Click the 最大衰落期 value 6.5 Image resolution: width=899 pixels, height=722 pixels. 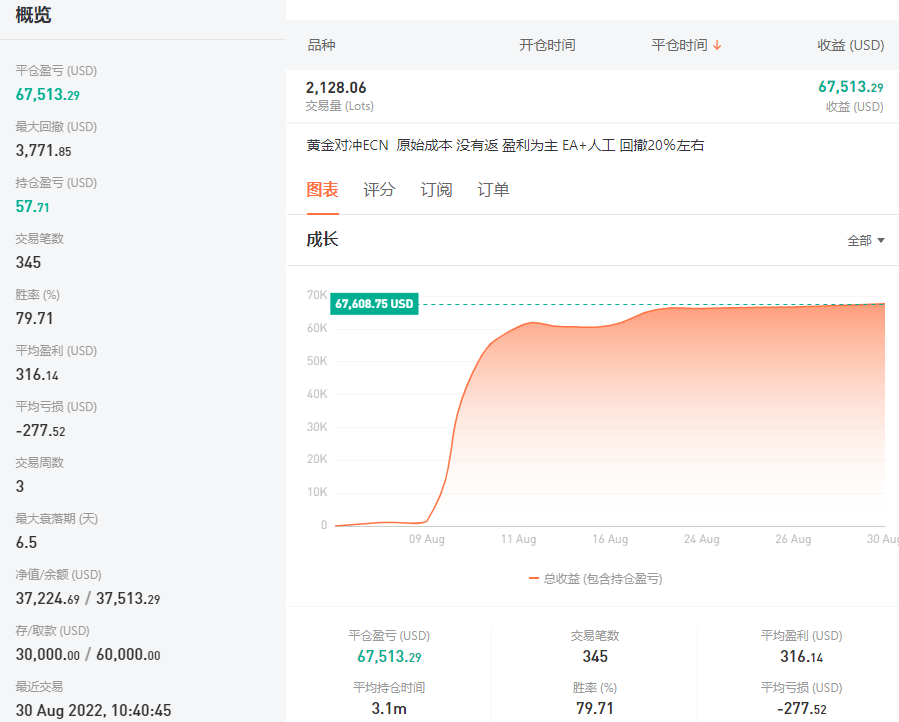[26, 543]
